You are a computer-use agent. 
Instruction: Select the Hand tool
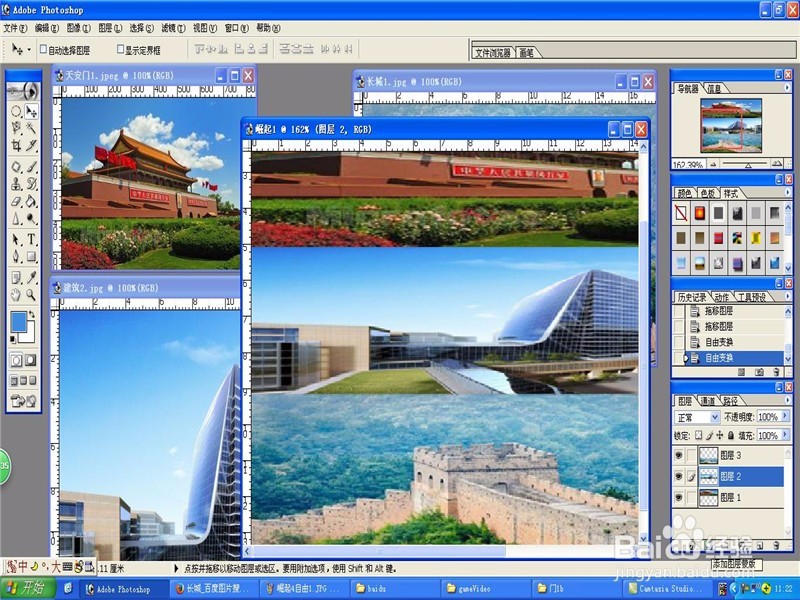pyautogui.click(x=16, y=294)
